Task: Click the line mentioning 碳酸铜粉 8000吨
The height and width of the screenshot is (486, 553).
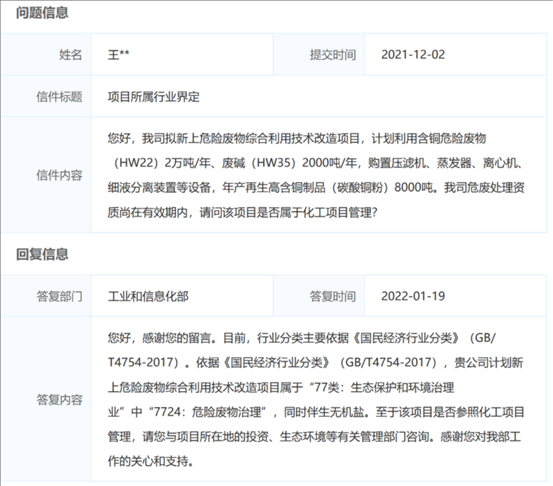Action: [316, 188]
